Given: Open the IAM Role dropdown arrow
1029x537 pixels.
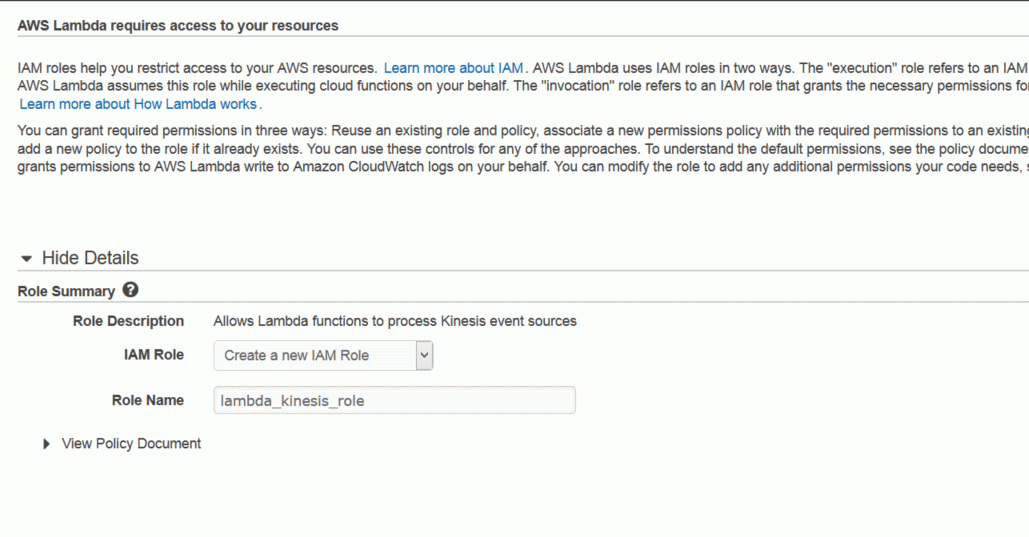Looking at the screenshot, I should (424, 355).
